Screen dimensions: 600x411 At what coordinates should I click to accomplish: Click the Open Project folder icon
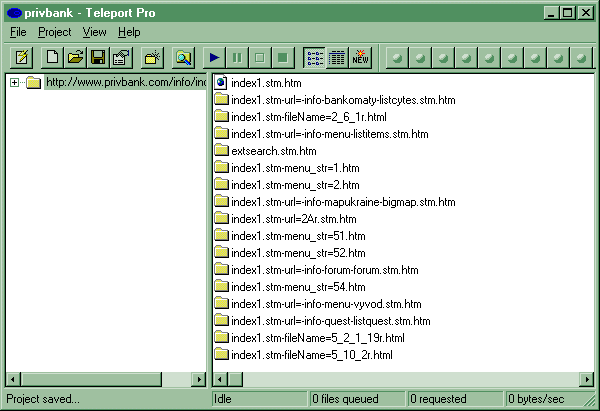point(76,58)
